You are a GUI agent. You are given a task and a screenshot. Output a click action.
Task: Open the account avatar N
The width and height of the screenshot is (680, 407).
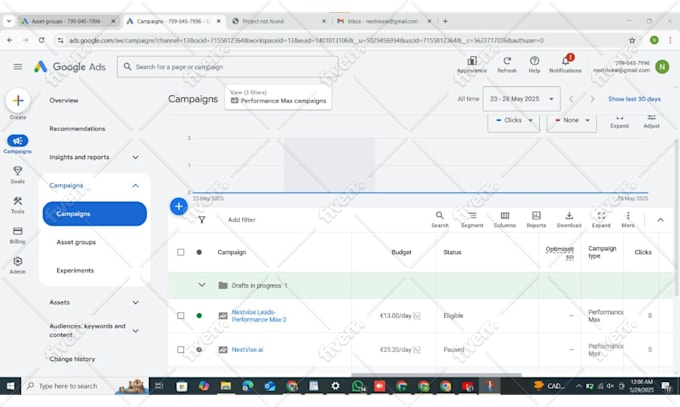coord(662,67)
